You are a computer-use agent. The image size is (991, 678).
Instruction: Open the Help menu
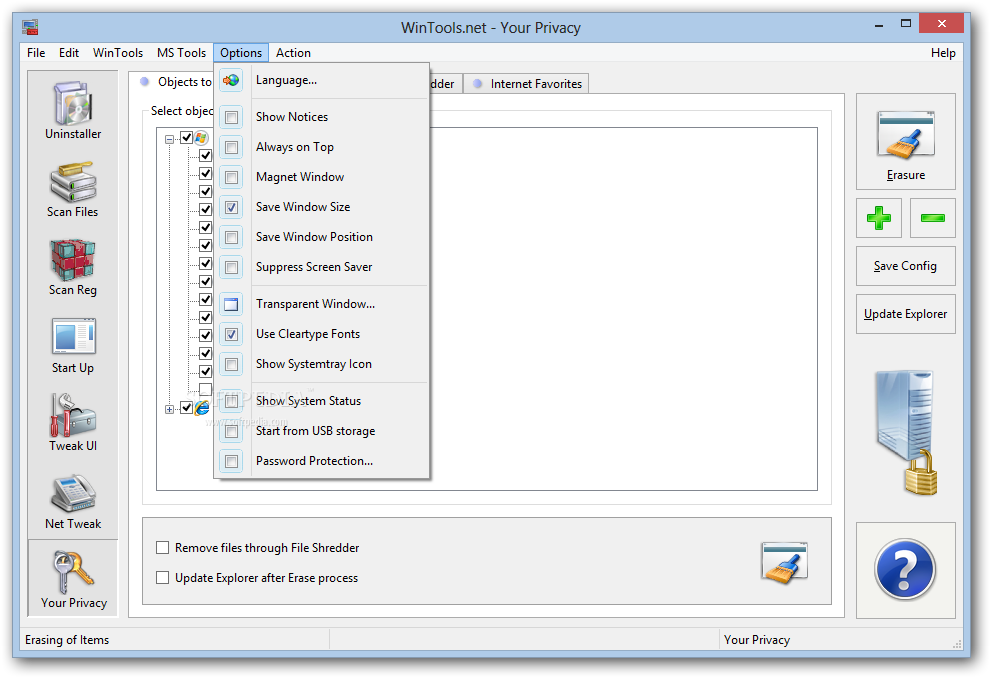[943, 52]
